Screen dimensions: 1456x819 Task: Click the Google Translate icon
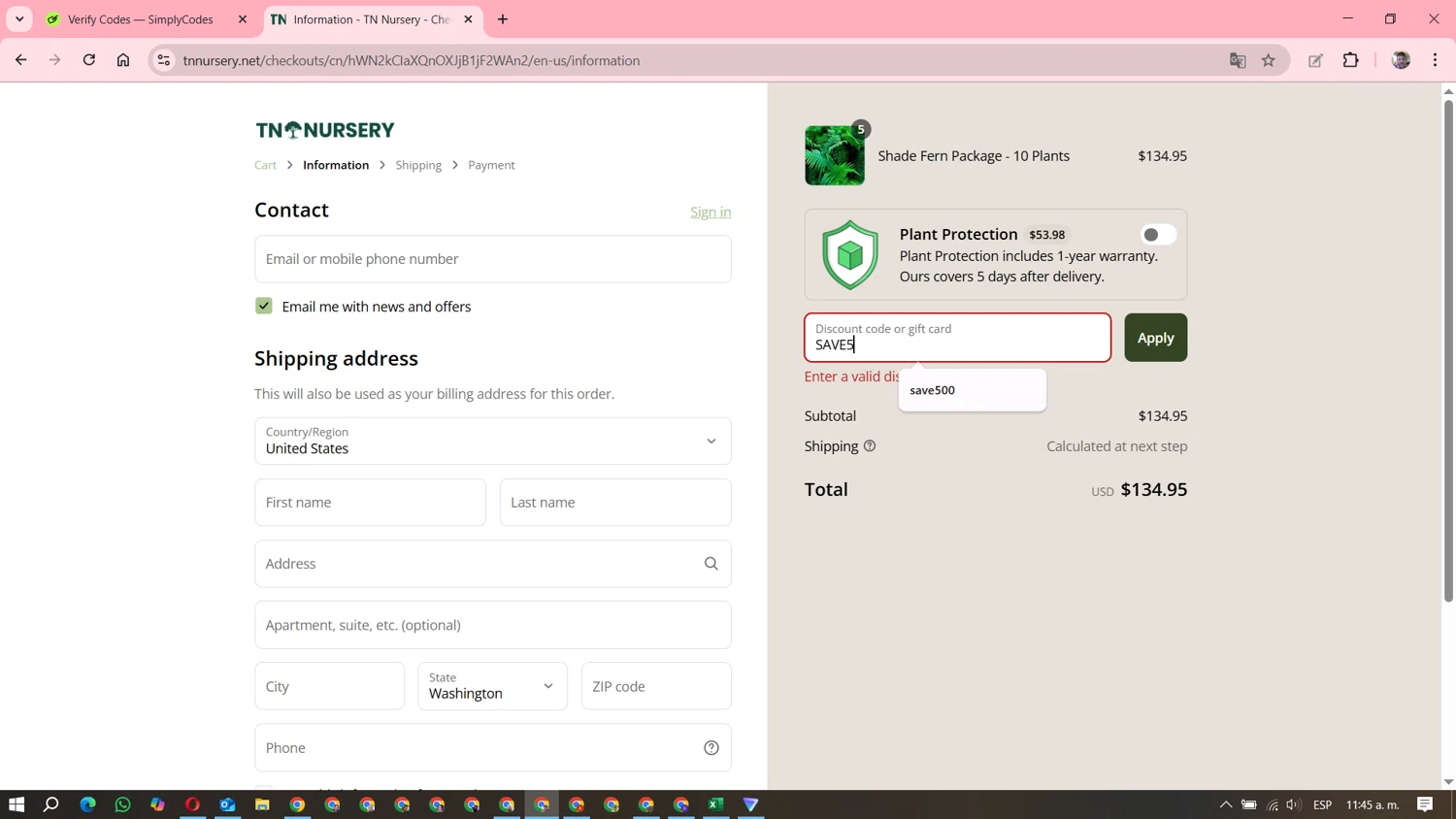click(x=1238, y=60)
